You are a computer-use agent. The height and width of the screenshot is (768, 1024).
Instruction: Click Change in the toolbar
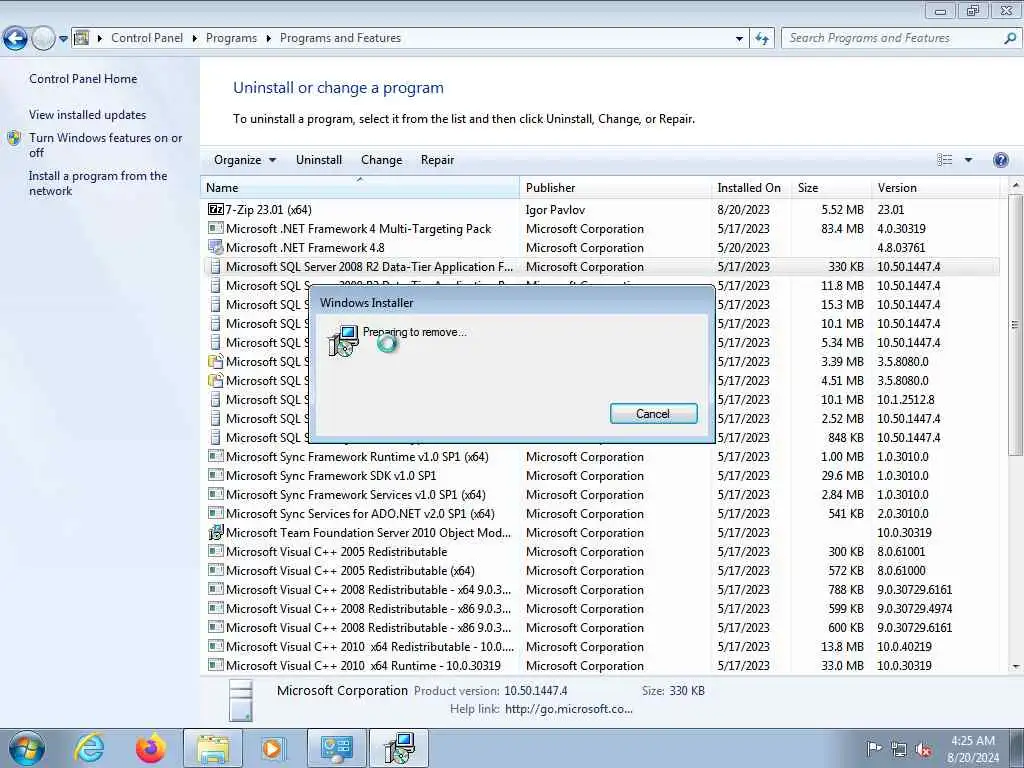(x=381, y=160)
